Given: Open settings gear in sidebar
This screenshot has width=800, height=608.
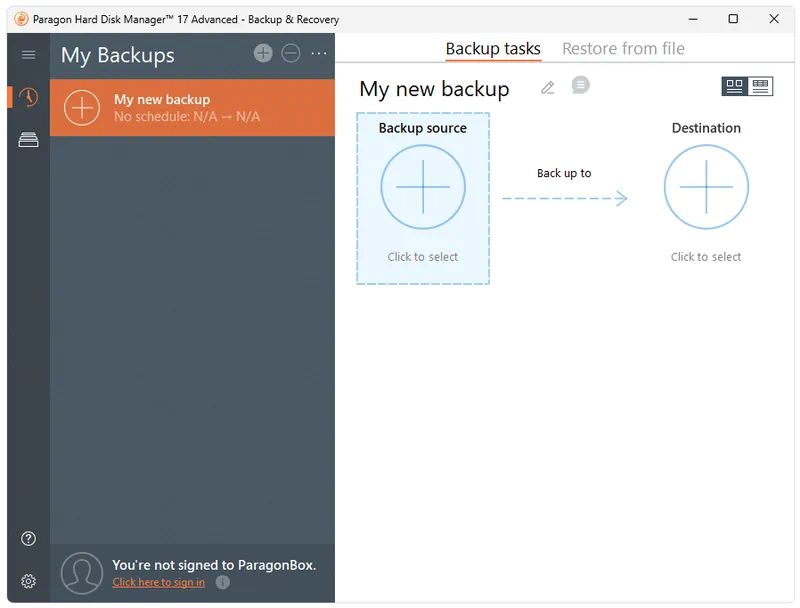Looking at the screenshot, I should pos(28,581).
